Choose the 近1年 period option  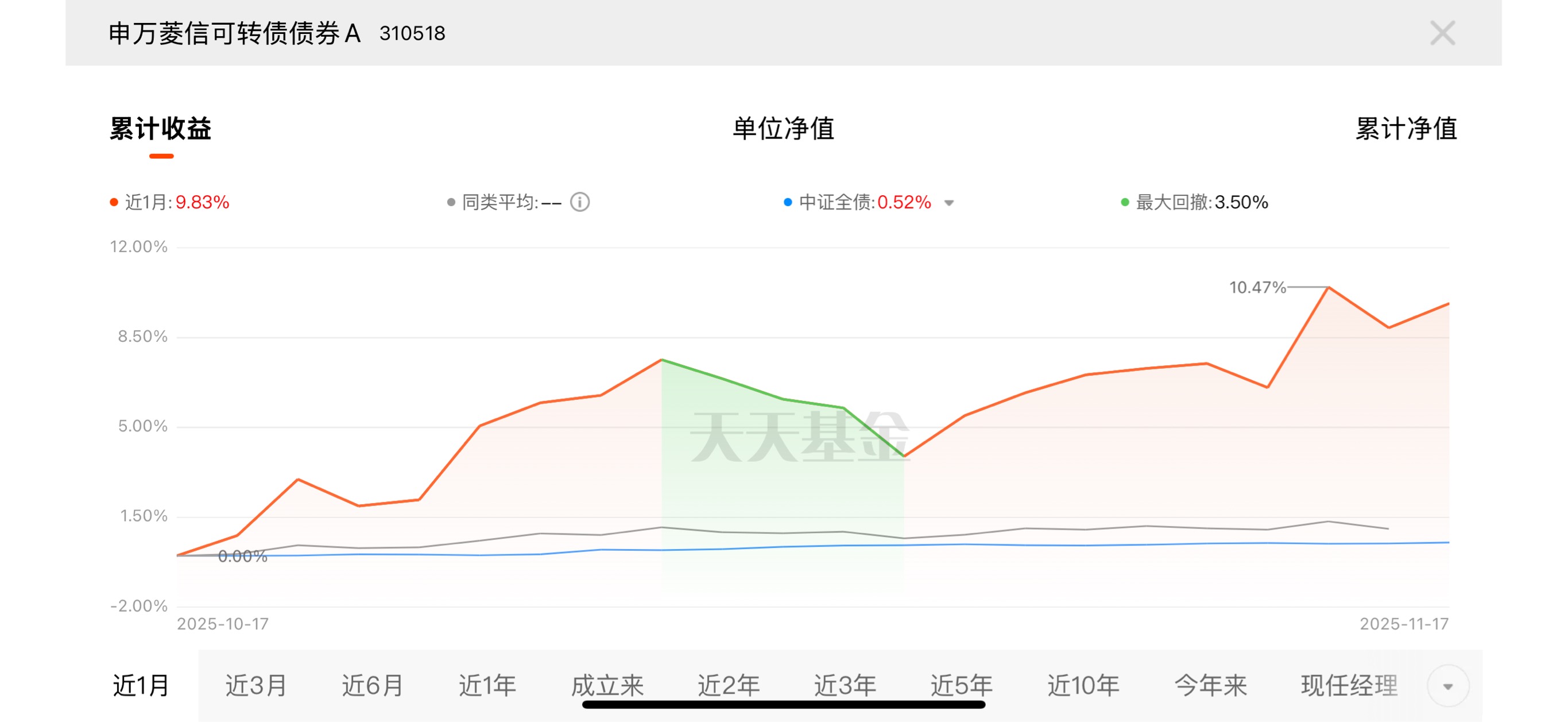[487, 685]
